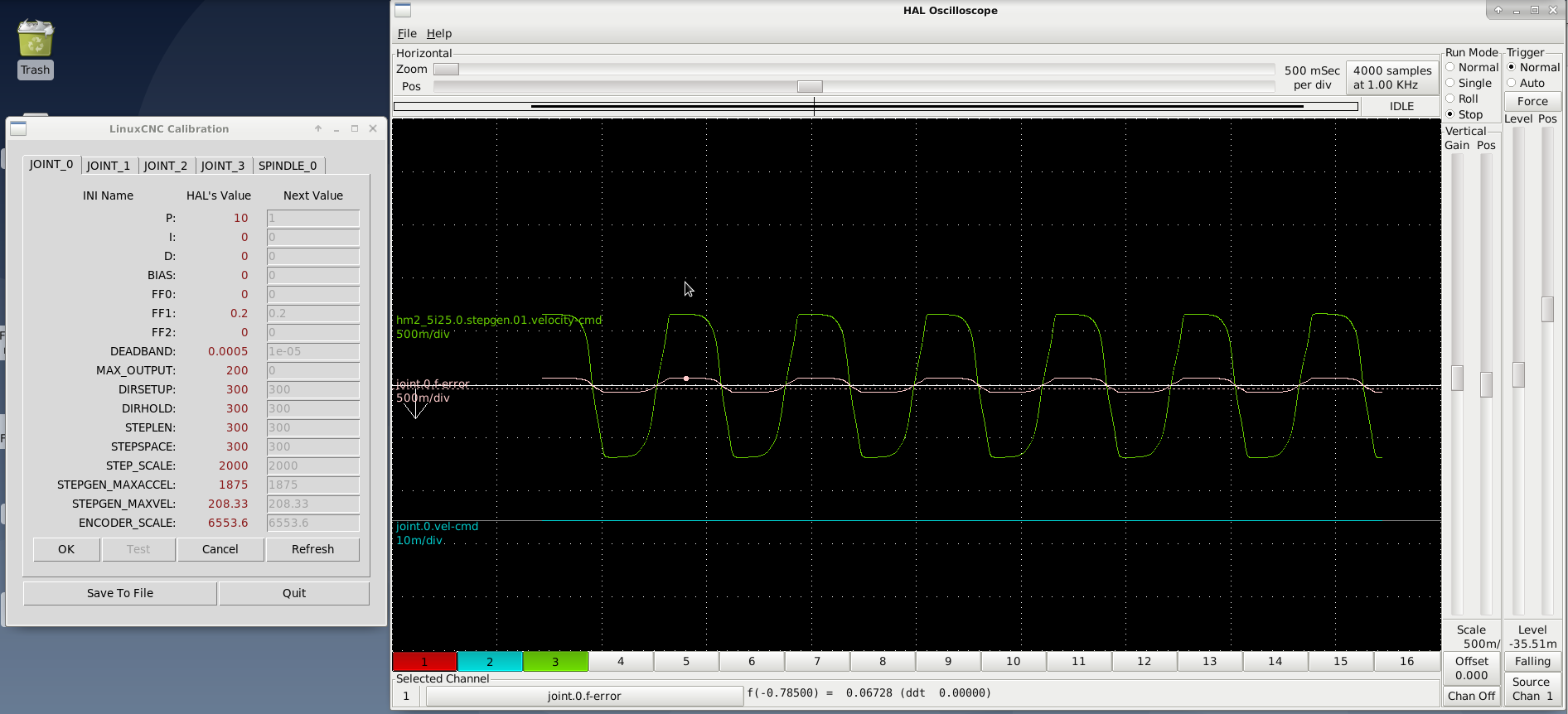Screen dimensions: 1568x714
Task: Select channel 16 button
Action: (1406, 661)
